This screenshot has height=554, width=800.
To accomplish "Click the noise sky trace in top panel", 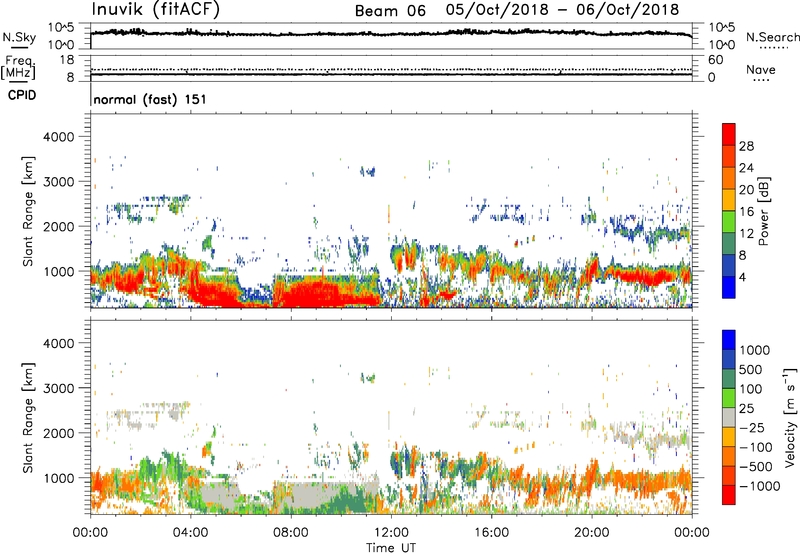I will 391,34.
